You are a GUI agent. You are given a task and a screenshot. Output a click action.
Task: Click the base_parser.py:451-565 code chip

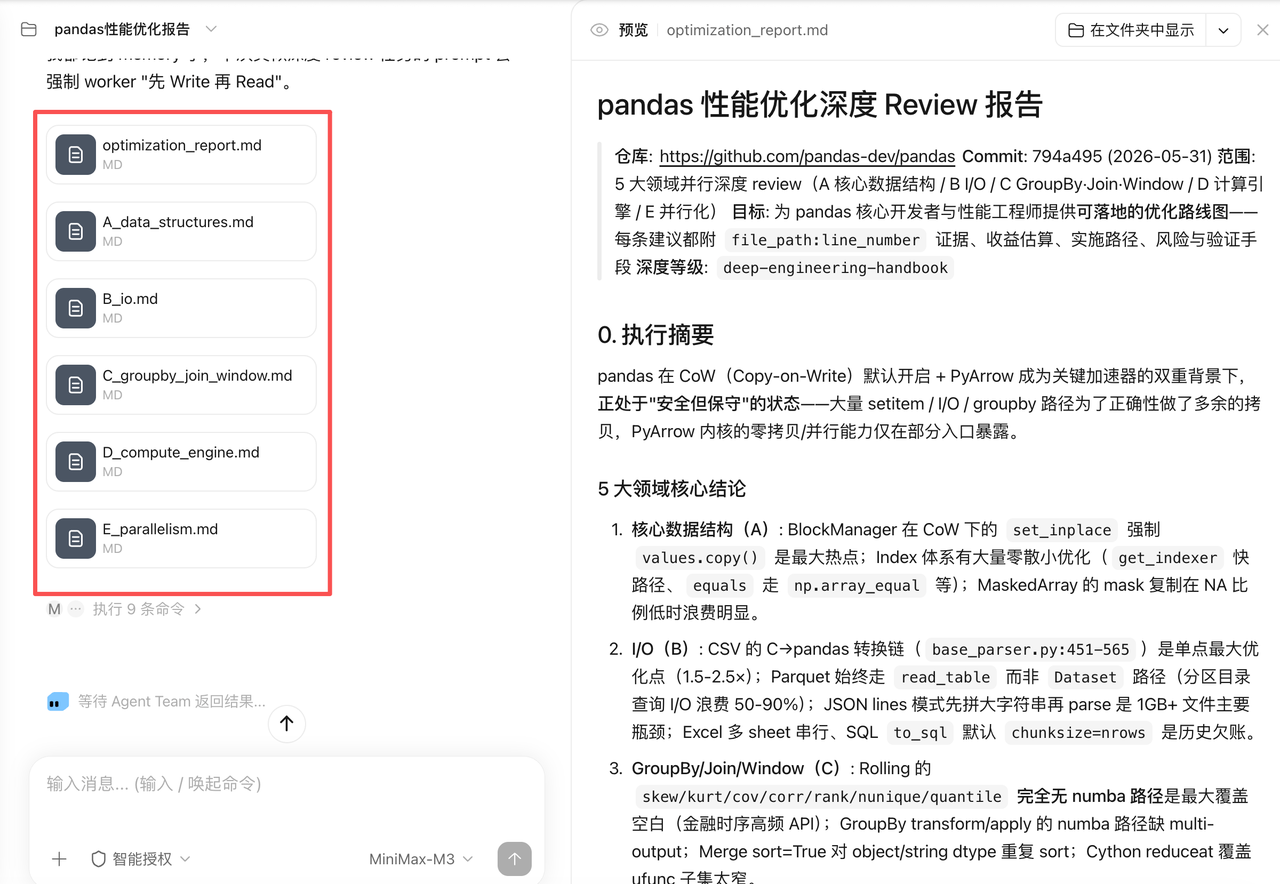click(1029, 650)
